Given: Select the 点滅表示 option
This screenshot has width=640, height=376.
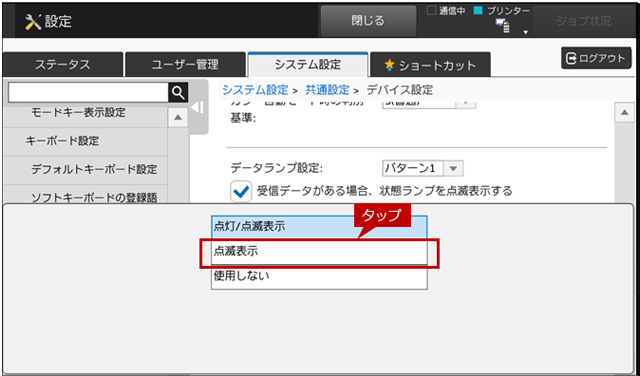Looking at the screenshot, I should (x=319, y=252).
